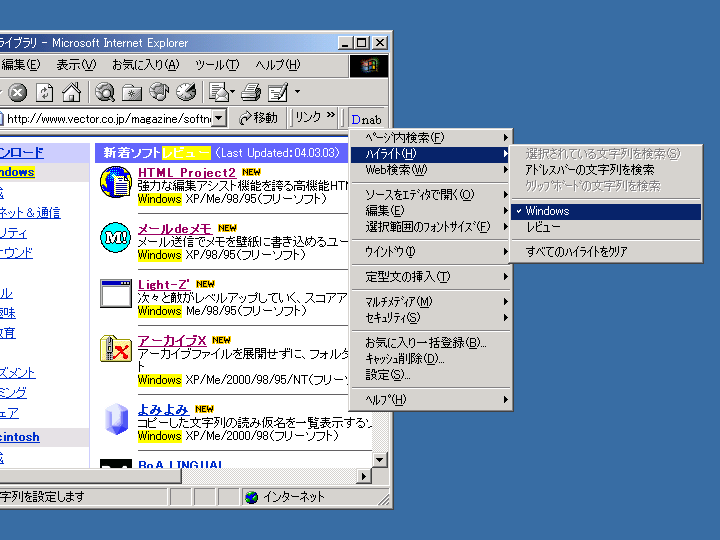Screen dimensions: 720x540
Task: Toggle the checked Windows highlight entry
Action: click(x=606, y=211)
